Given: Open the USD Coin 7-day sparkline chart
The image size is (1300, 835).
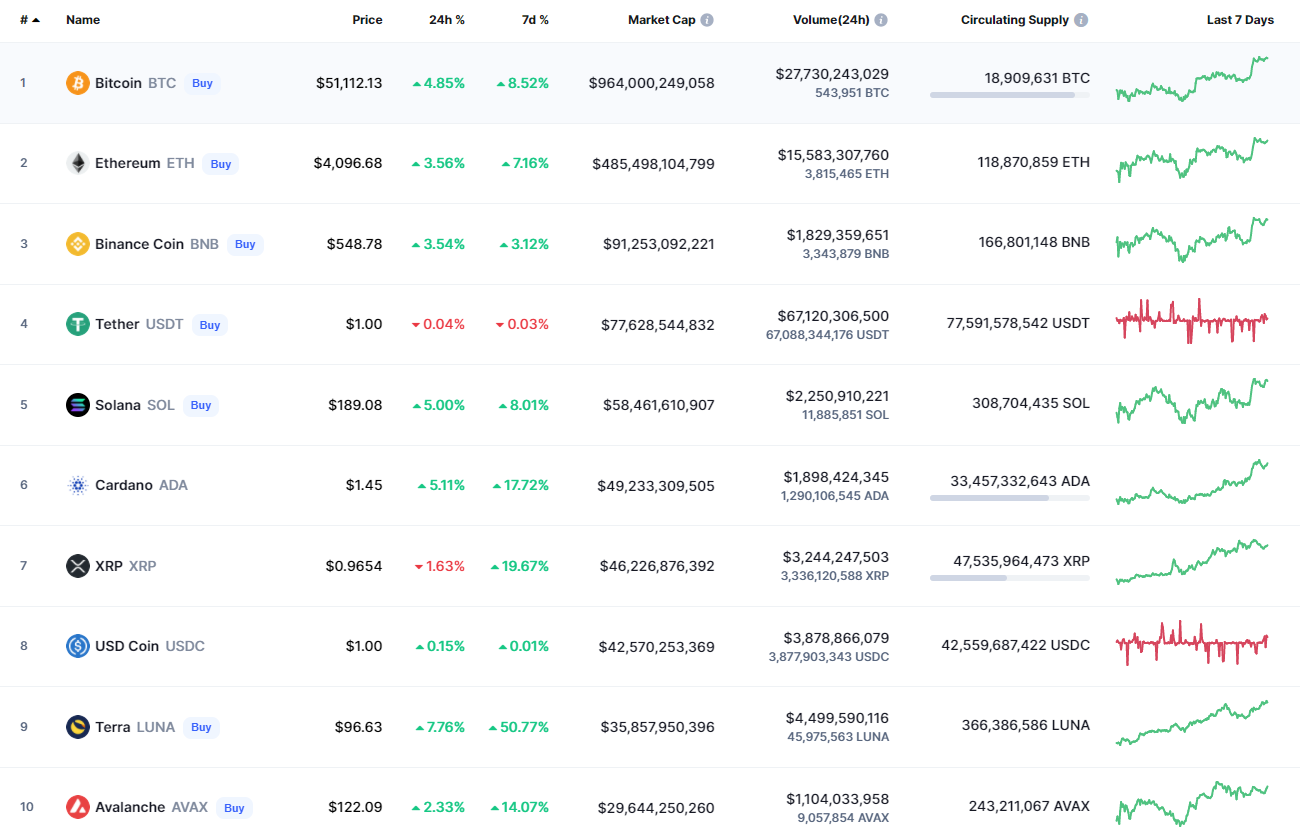Looking at the screenshot, I should pyautogui.click(x=1192, y=643).
